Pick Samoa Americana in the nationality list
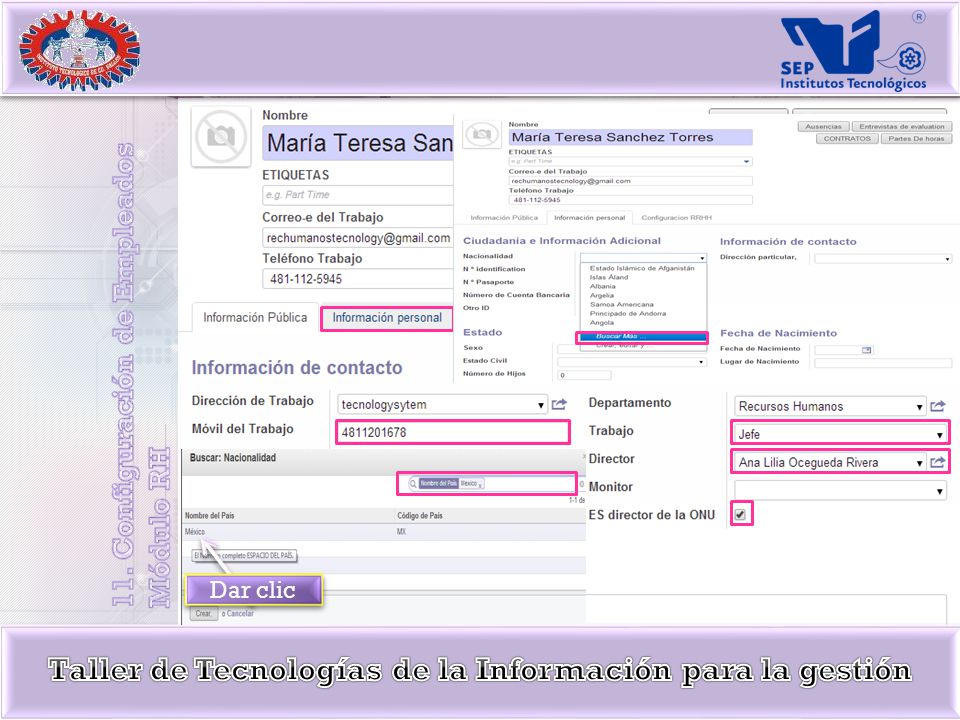The height and width of the screenshot is (720, 960). [x=621, y=304]
